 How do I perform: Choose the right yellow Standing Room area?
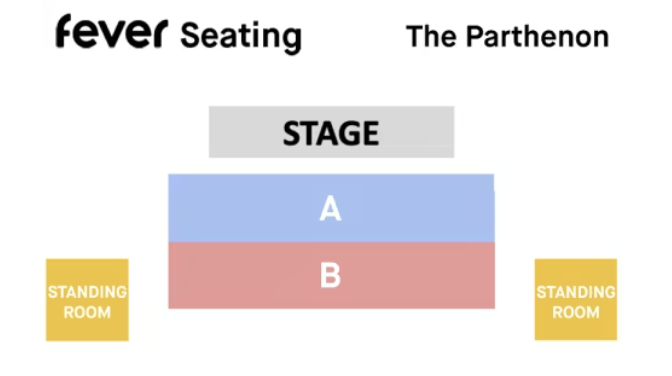(x=576, y=300)
